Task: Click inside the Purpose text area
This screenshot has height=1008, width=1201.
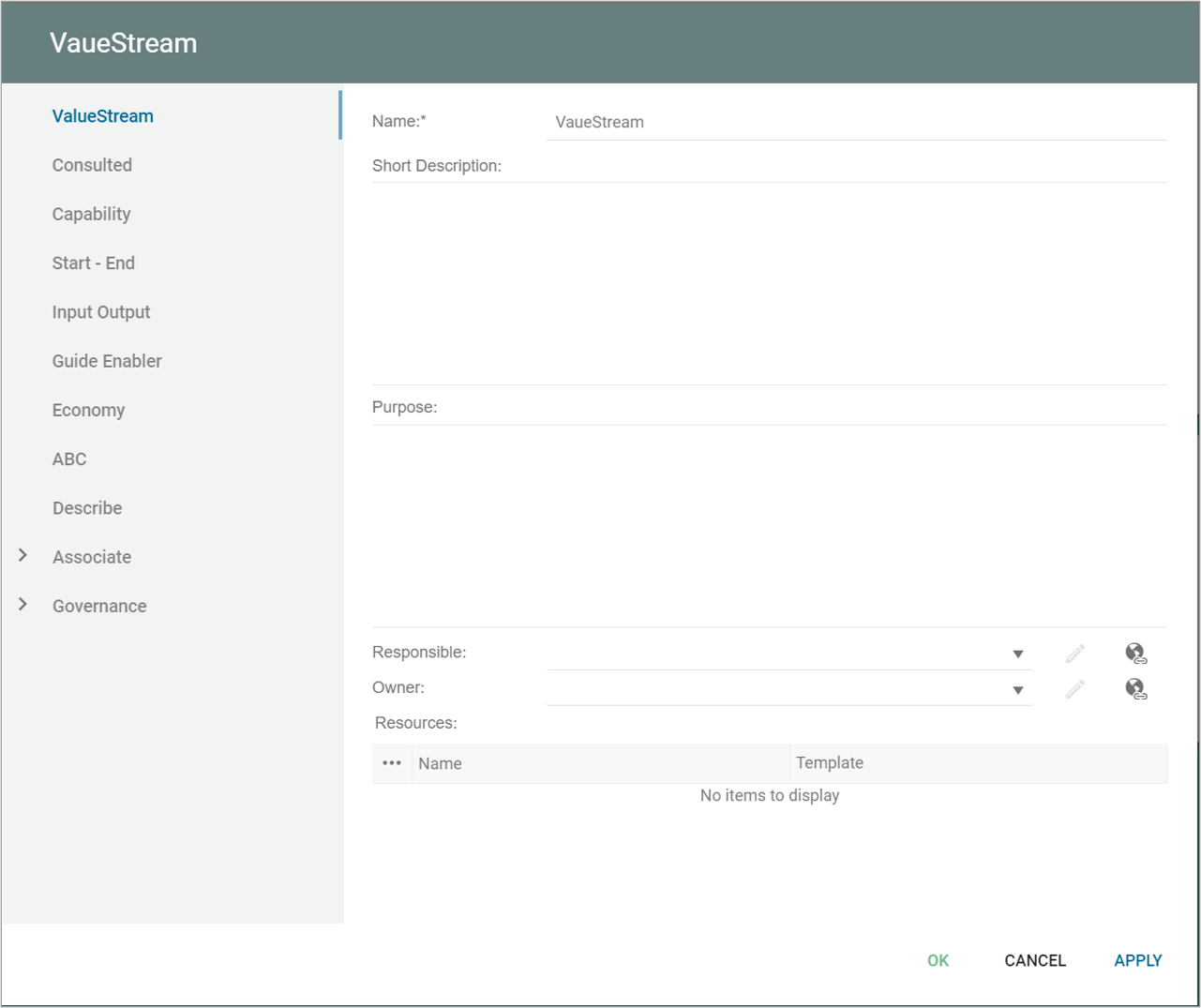Action: (x=769, y=525)
